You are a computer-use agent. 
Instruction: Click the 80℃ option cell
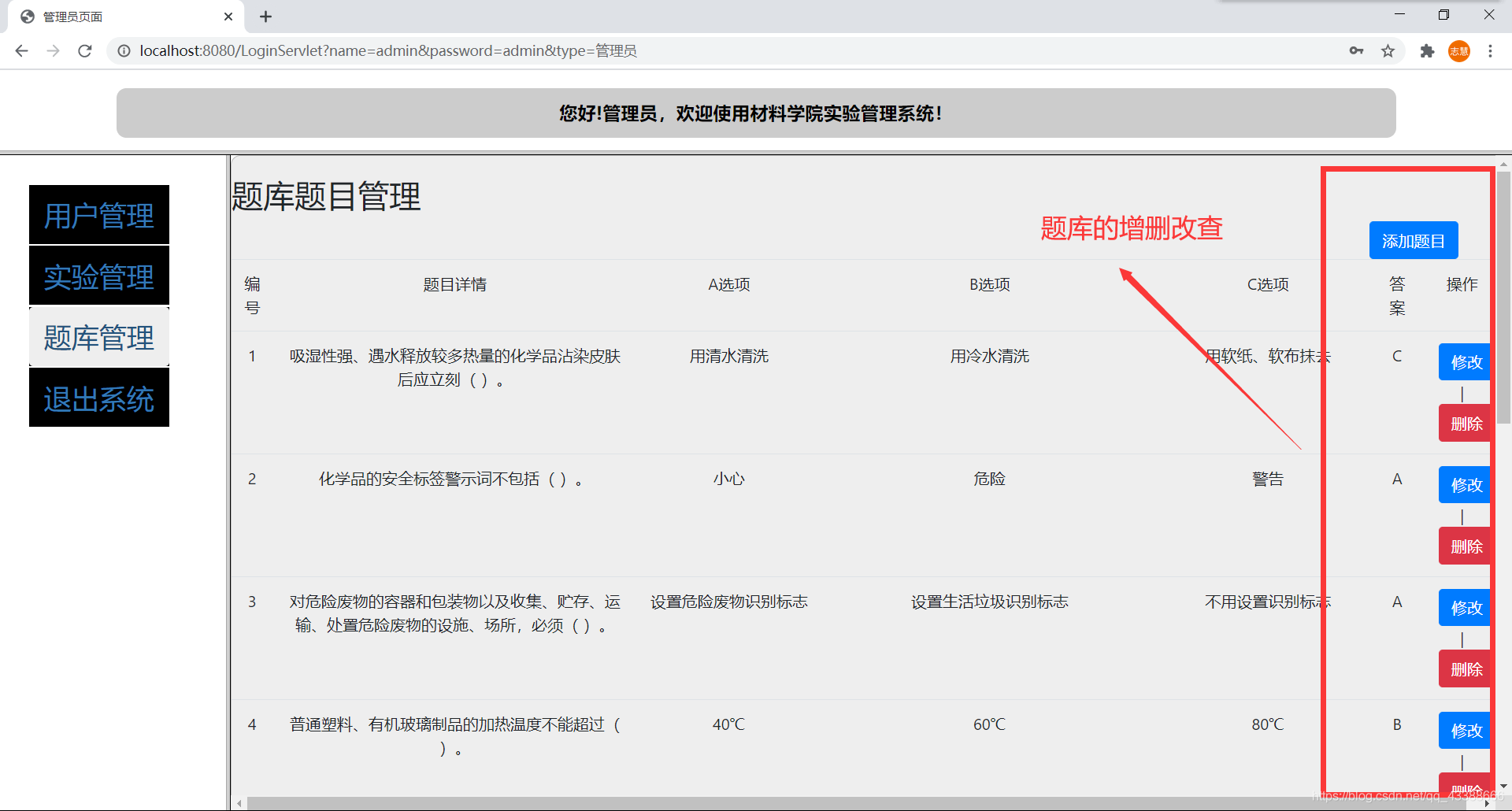point(1268,724)
